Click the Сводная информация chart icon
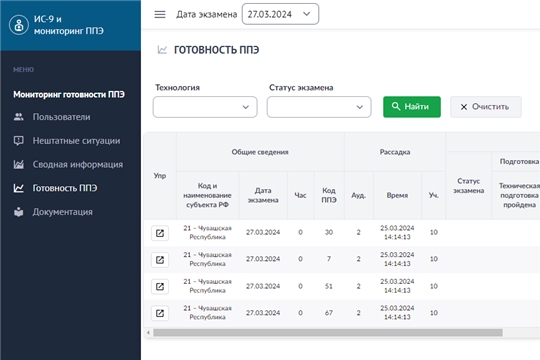540x360 pixels. pos(19,164)
